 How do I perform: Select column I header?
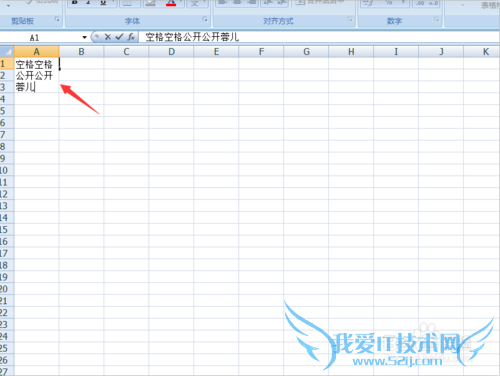(x=396, y=52)
